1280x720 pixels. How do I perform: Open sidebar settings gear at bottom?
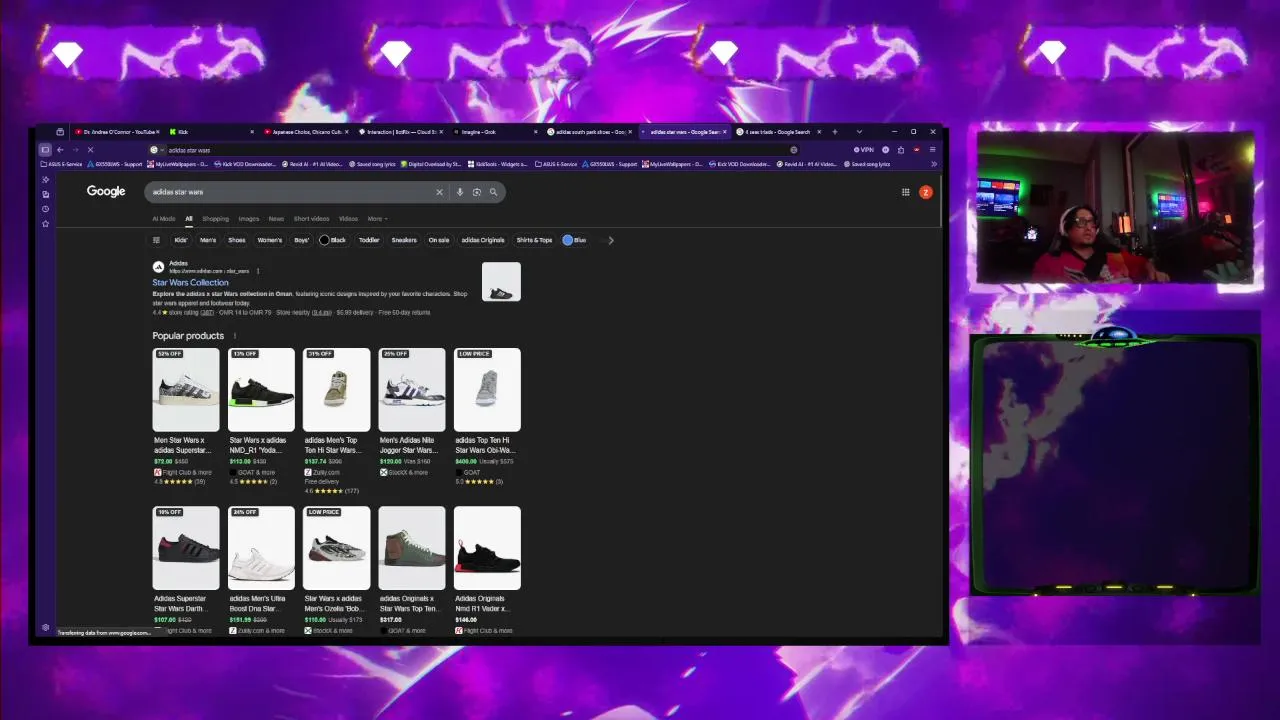click(45, 628)
